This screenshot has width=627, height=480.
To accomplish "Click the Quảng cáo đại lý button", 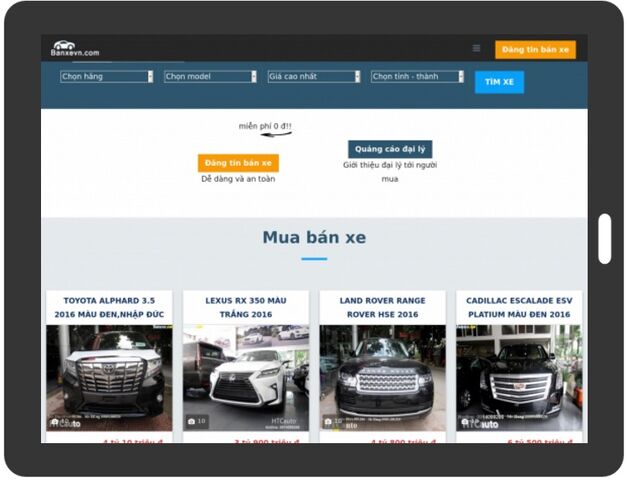I will tap(390, 149).
